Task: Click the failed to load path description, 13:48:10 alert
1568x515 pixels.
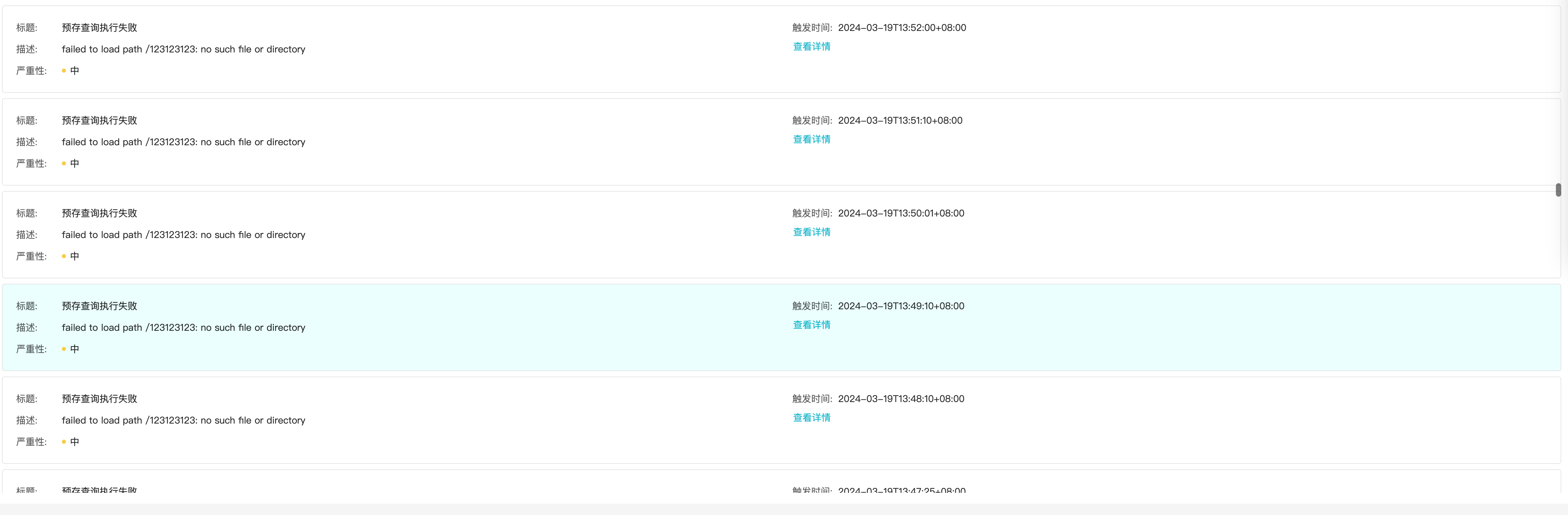Action: tap(183, 420)
